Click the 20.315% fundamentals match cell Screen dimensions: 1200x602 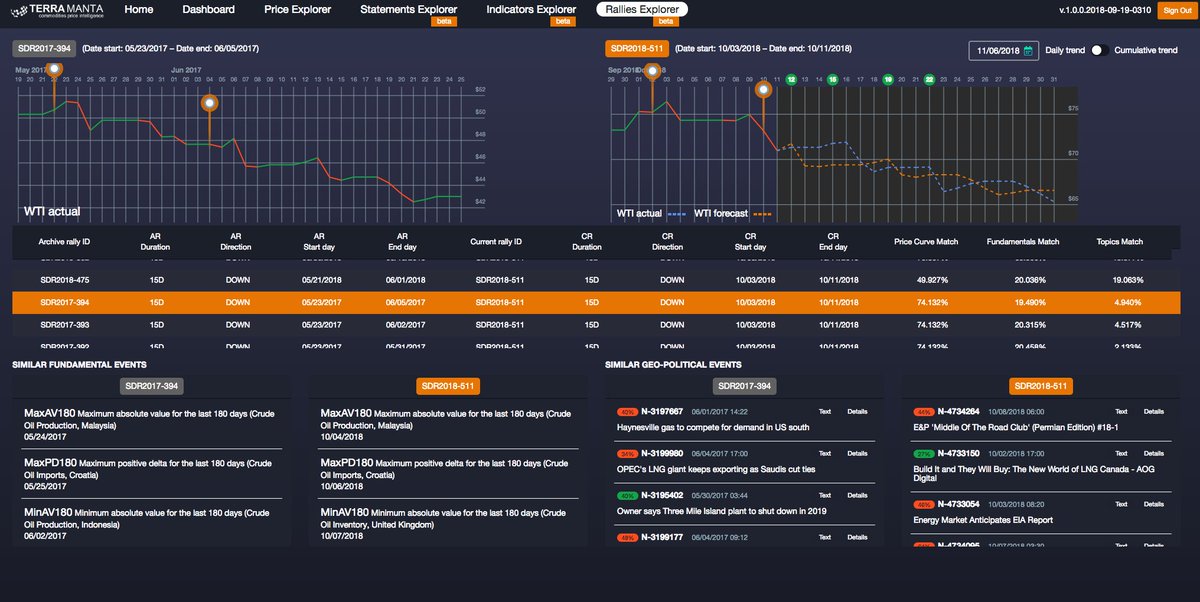click(1029, 325)
